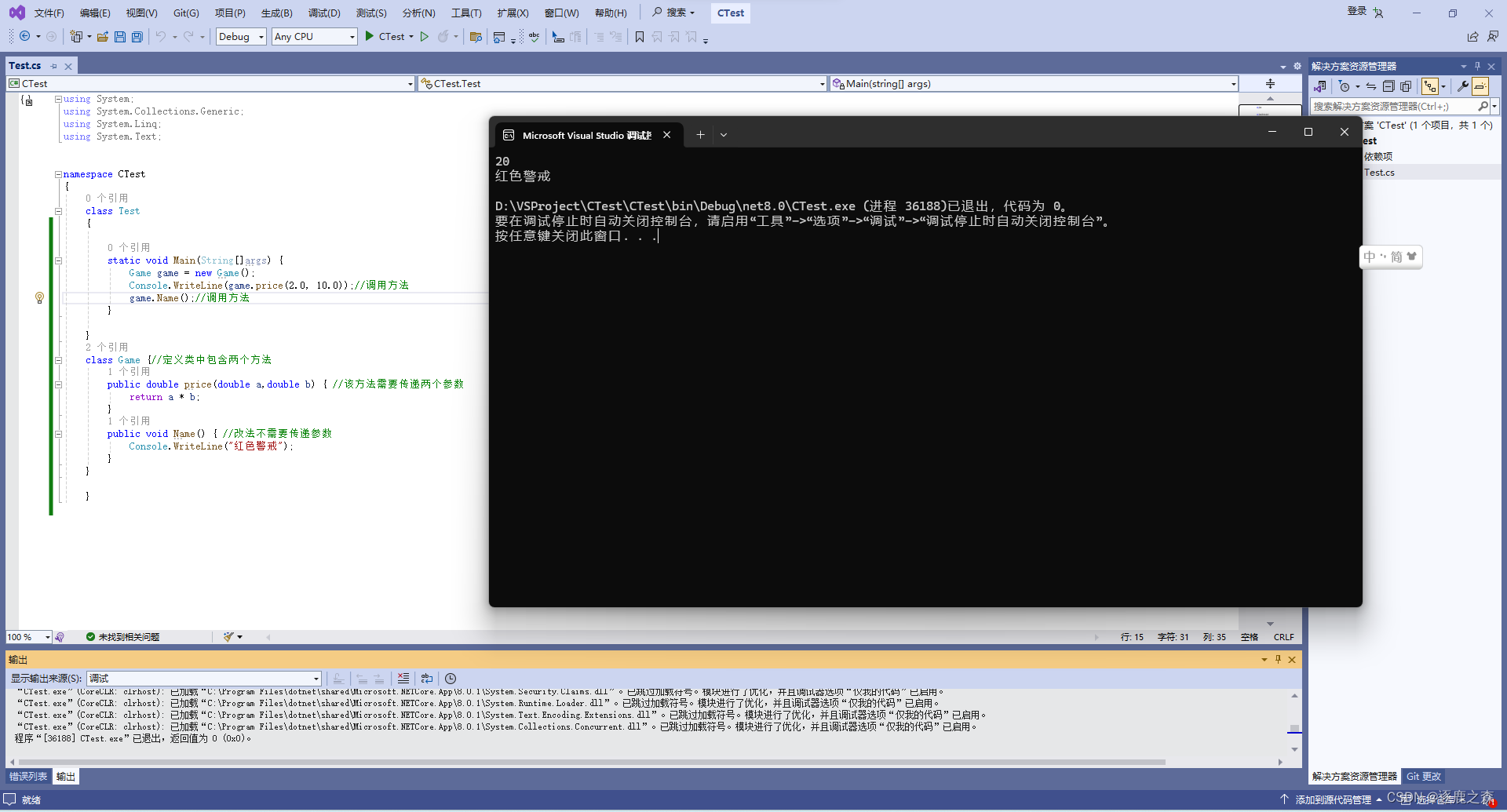The height and width of the screenshot is (812, 1507).
Task: Open the CTest project navigation combo box
Action: click(210, 83)
